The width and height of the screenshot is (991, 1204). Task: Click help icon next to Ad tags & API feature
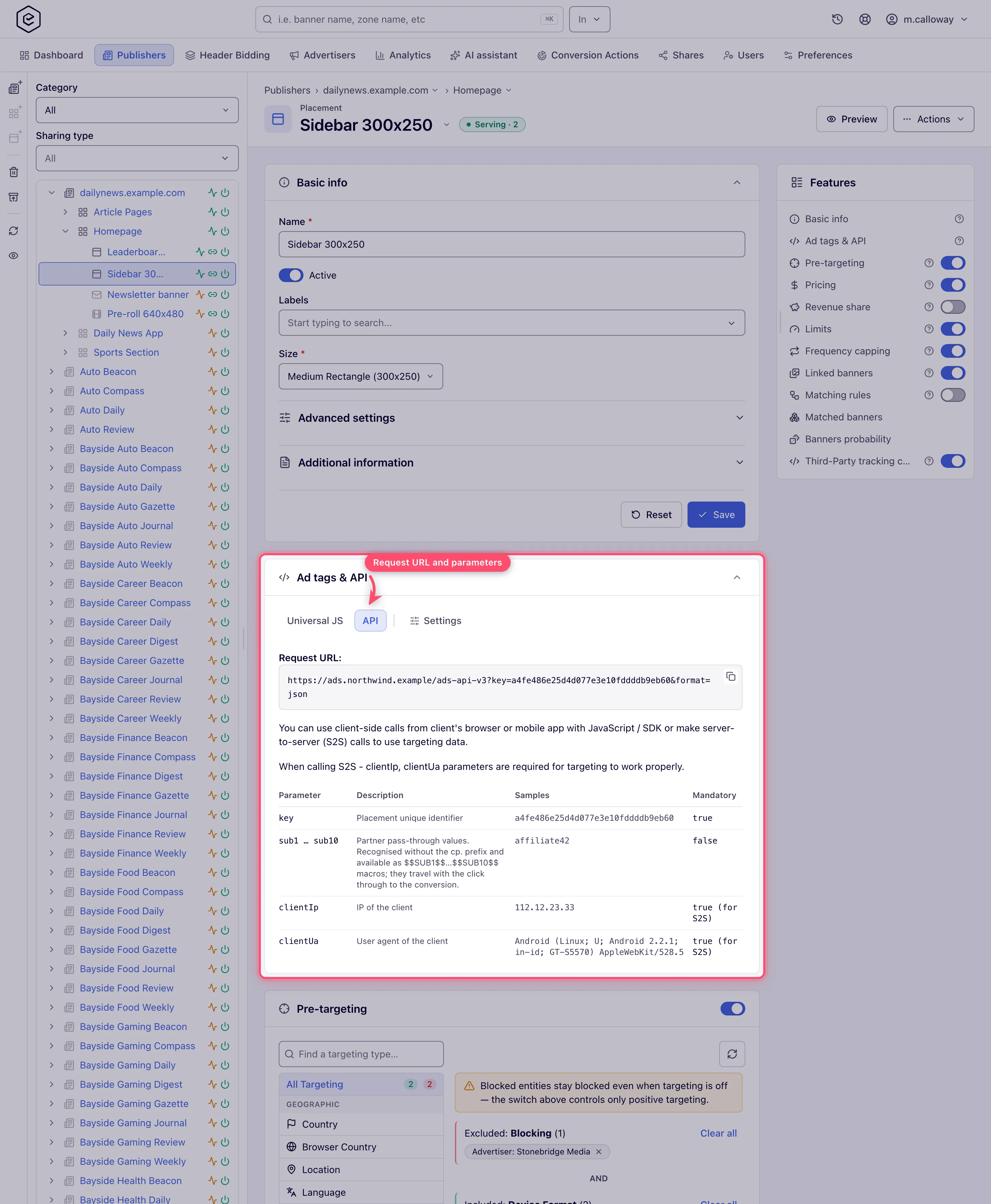(x=959, y=241)
